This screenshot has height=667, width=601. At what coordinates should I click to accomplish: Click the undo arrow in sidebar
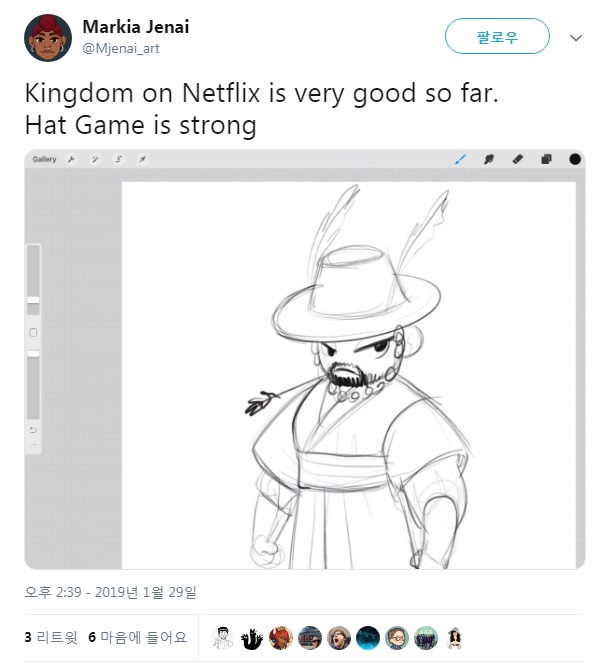[33, 430]
